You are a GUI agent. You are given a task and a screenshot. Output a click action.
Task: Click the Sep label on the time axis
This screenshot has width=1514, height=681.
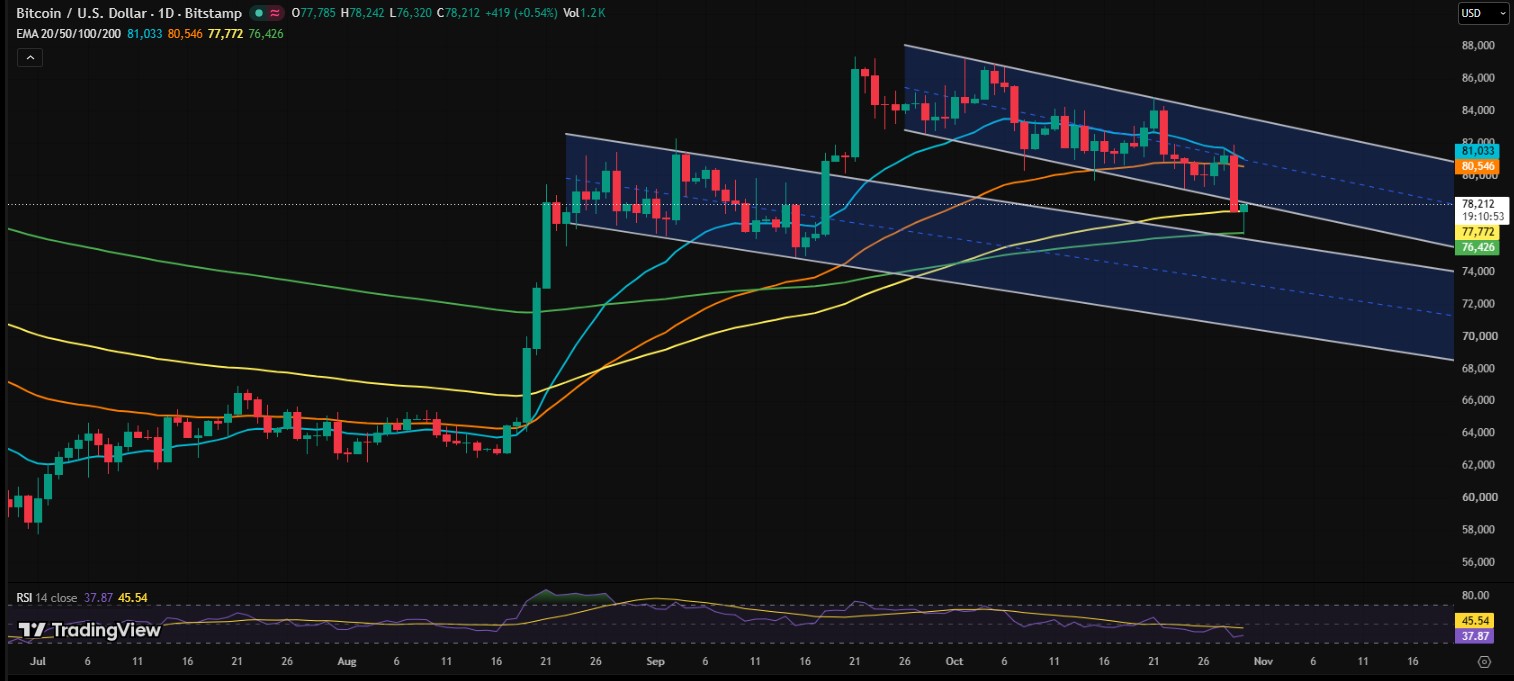[x=656, y=662]
